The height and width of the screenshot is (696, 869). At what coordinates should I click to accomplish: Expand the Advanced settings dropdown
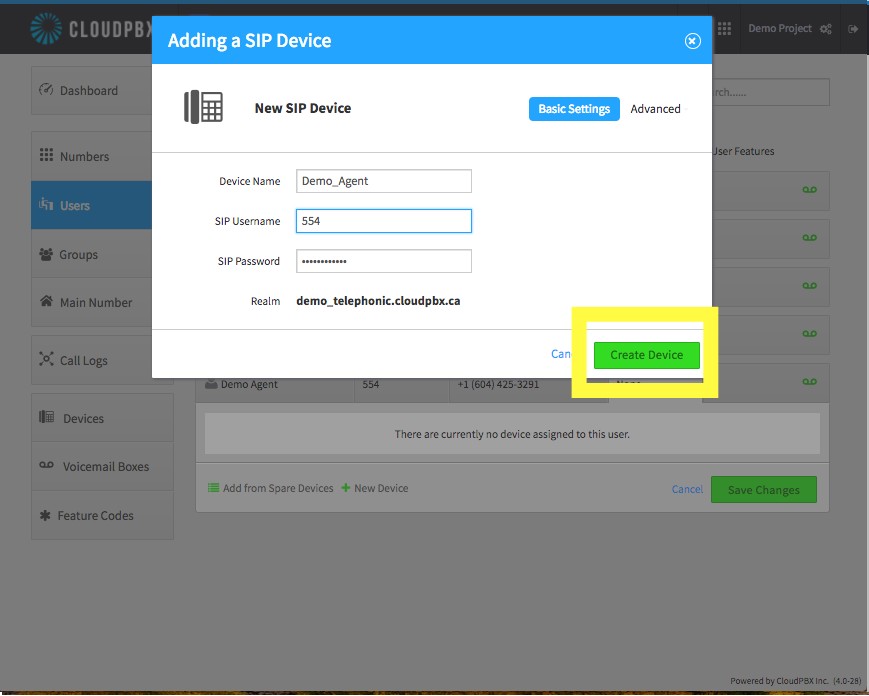click(x=656, y=109)
